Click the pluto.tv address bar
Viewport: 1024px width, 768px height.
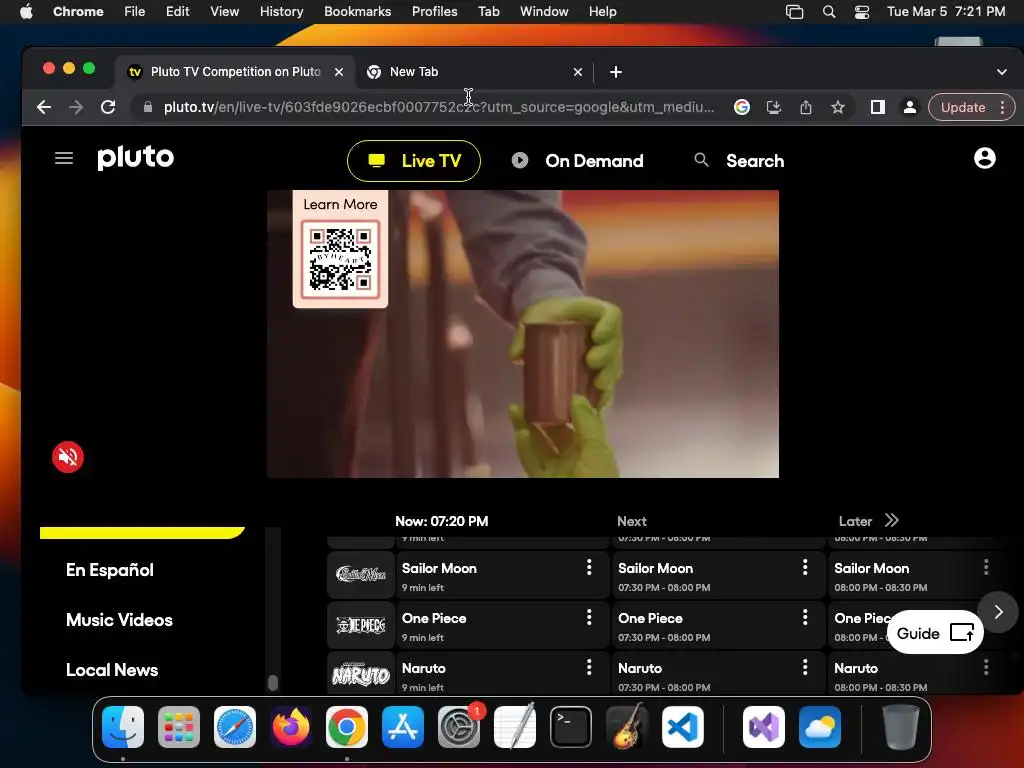(439, 107)
